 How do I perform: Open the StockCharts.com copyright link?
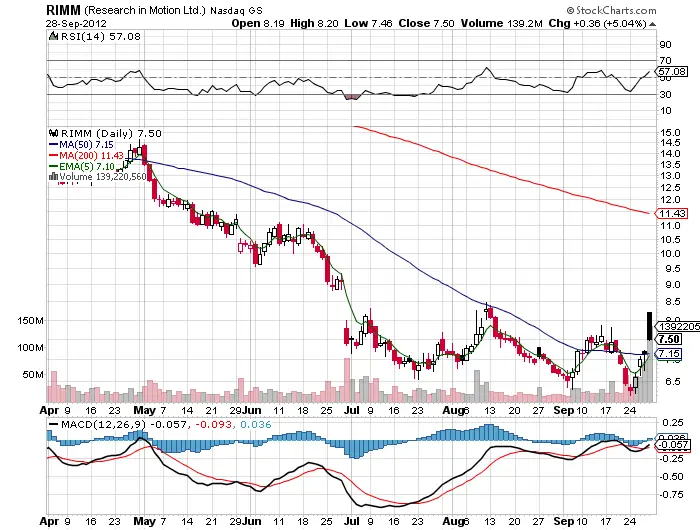(611, 10)
